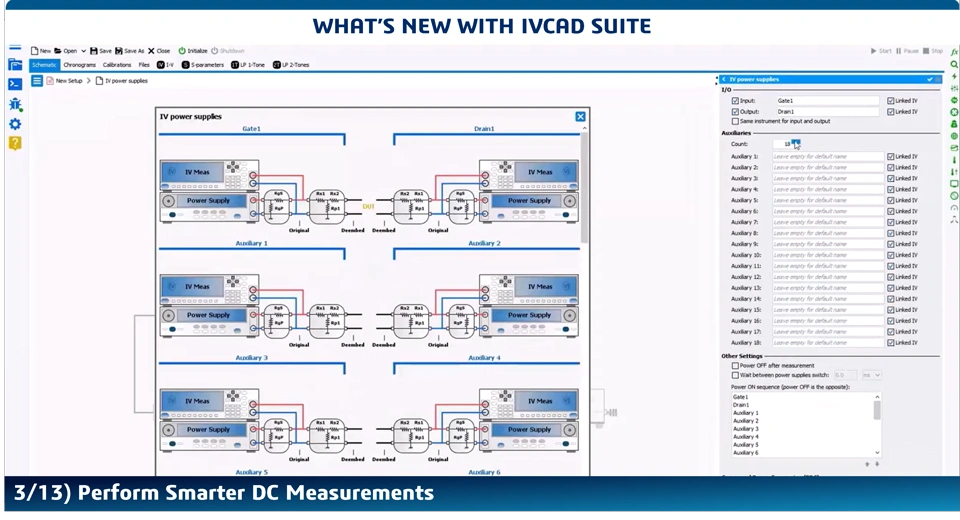The image size is (960, 520).
Task: Select IV power supplies breadcrumb item
Action: coord(122,81)
